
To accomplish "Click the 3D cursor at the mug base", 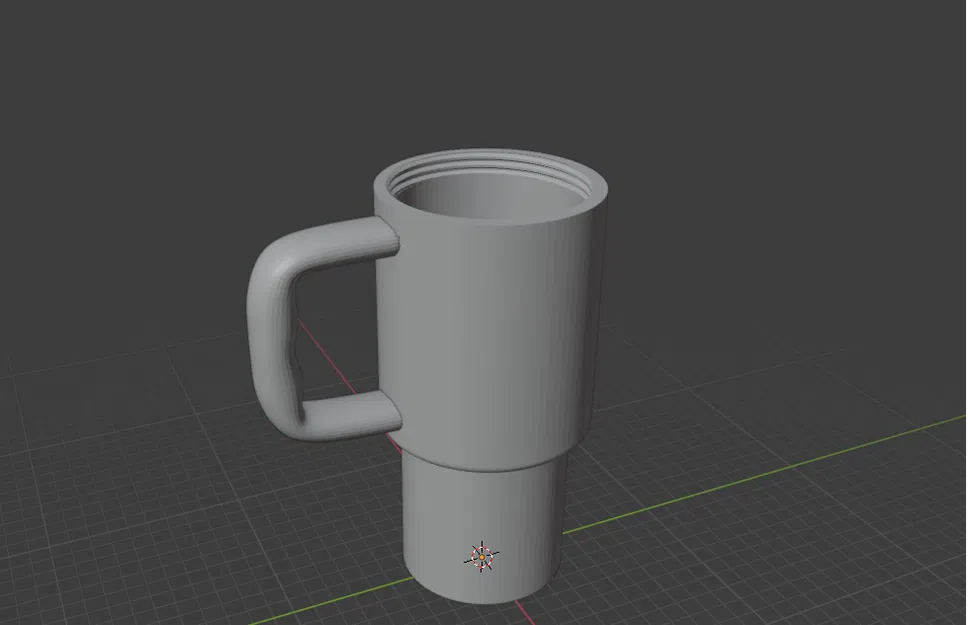I will 482,557.
